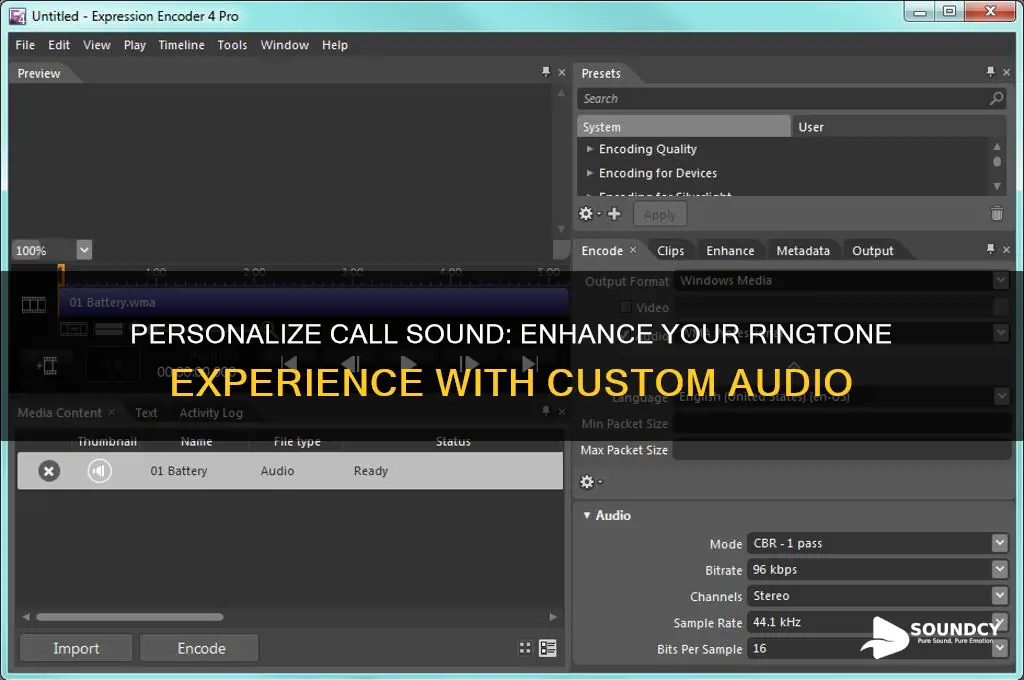Open the Help menu
This screenshot has width=1024, height=680.
pyautogui.click(x=335, y=45)
